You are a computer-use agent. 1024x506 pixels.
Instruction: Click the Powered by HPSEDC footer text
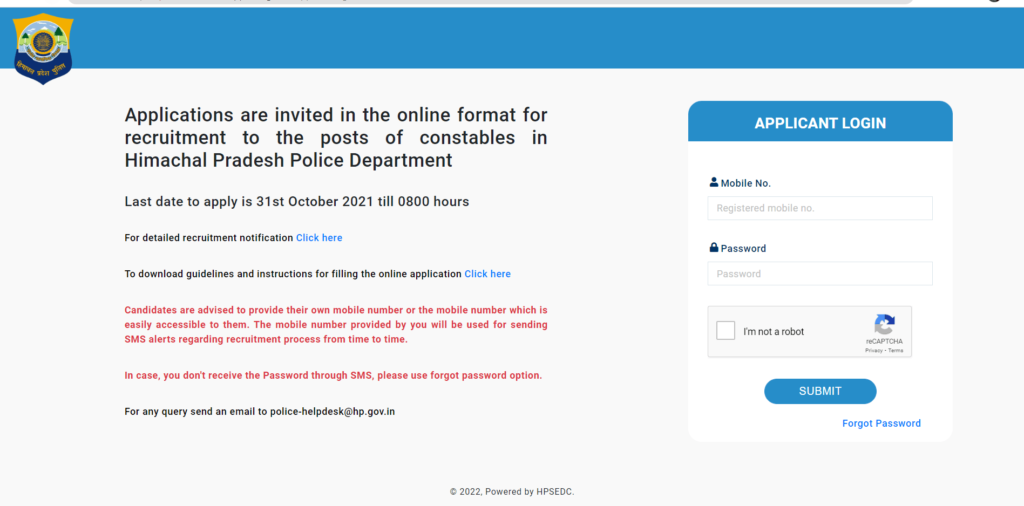click(511, 492)
